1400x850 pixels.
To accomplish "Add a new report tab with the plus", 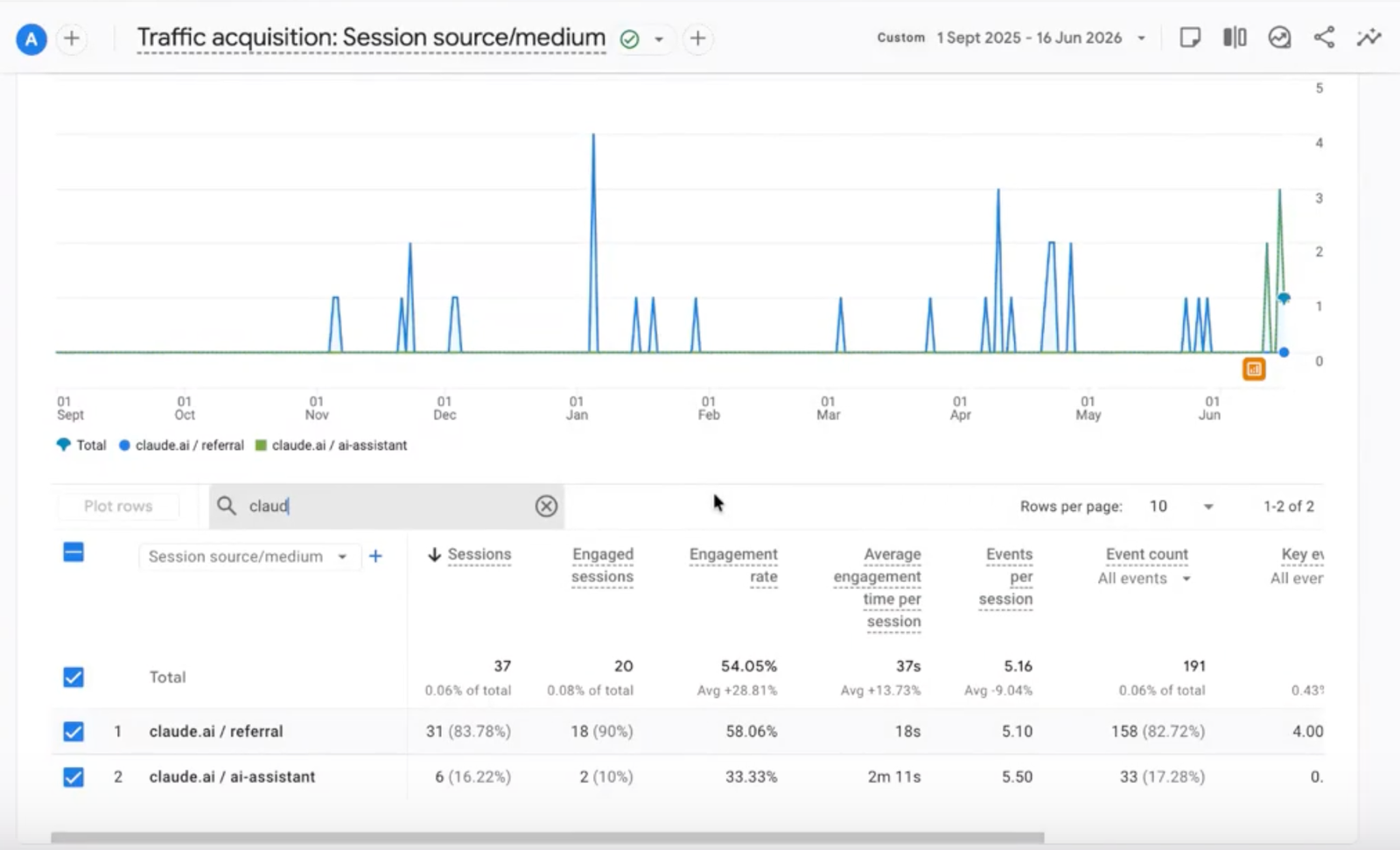I will [697, 39].
